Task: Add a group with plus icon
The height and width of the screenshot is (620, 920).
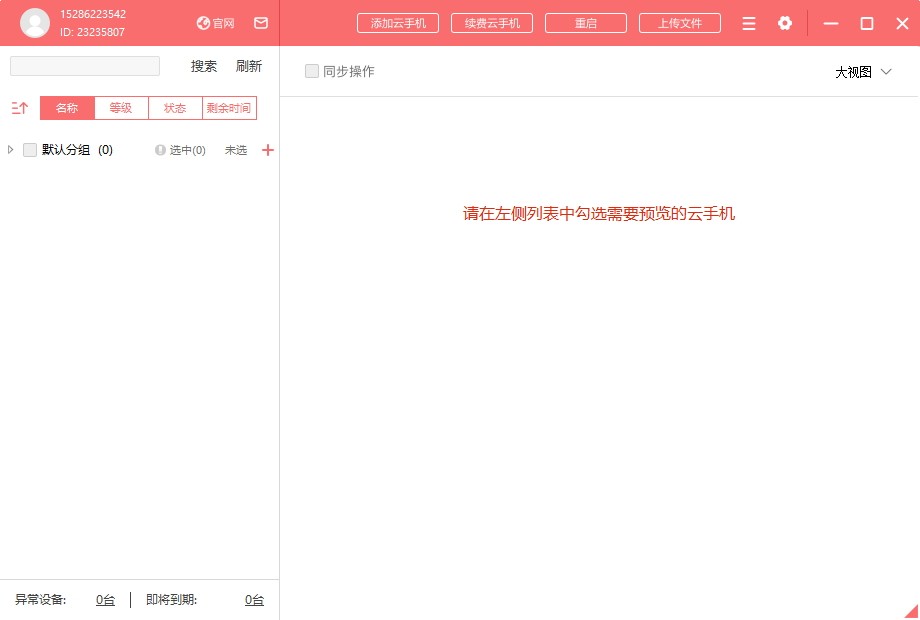Action: [268, 150]
